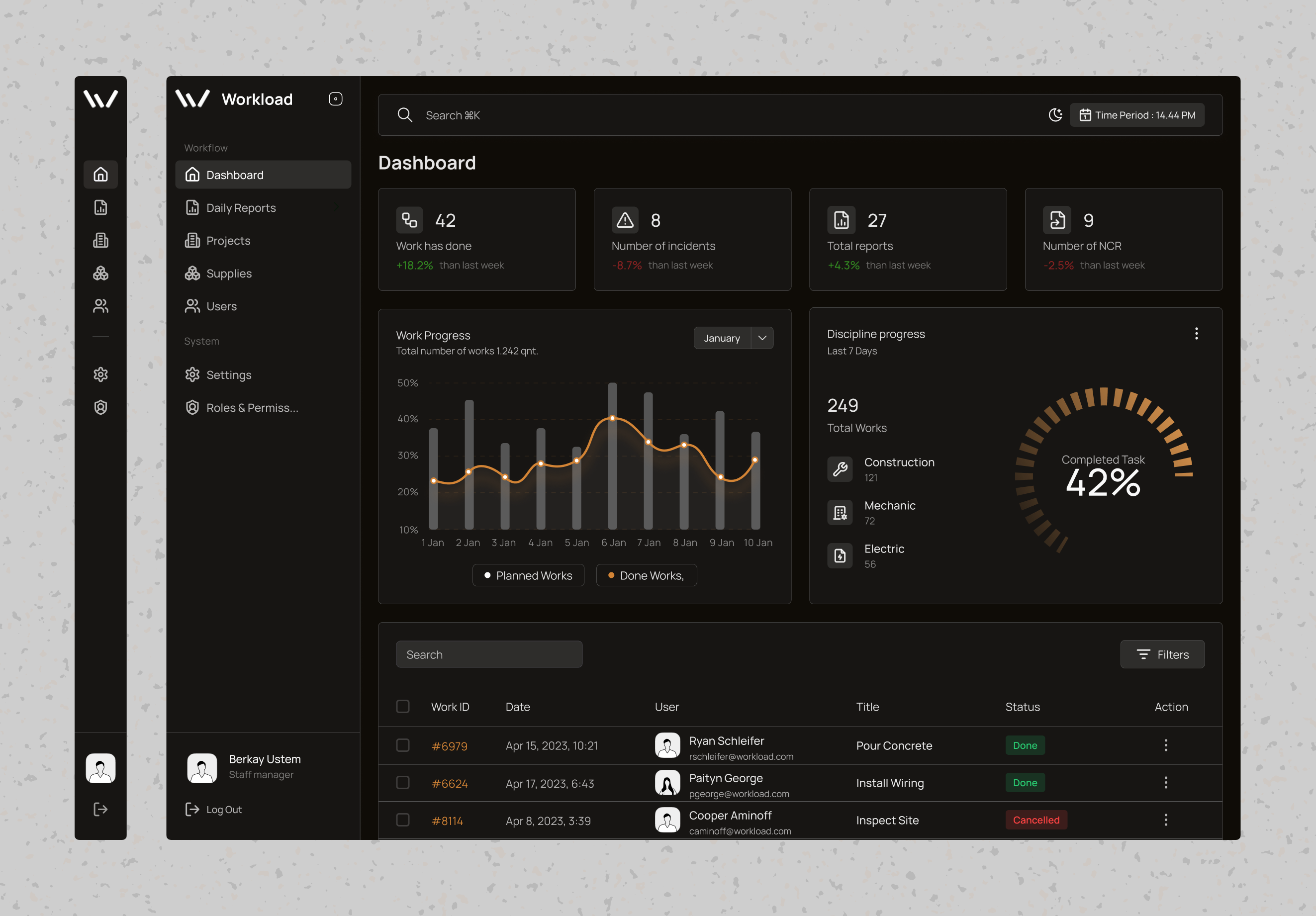The width and height of the screenshot is (1316, 916).
Task: Sort by the Date column header
Action: click(x=518, y=707)
